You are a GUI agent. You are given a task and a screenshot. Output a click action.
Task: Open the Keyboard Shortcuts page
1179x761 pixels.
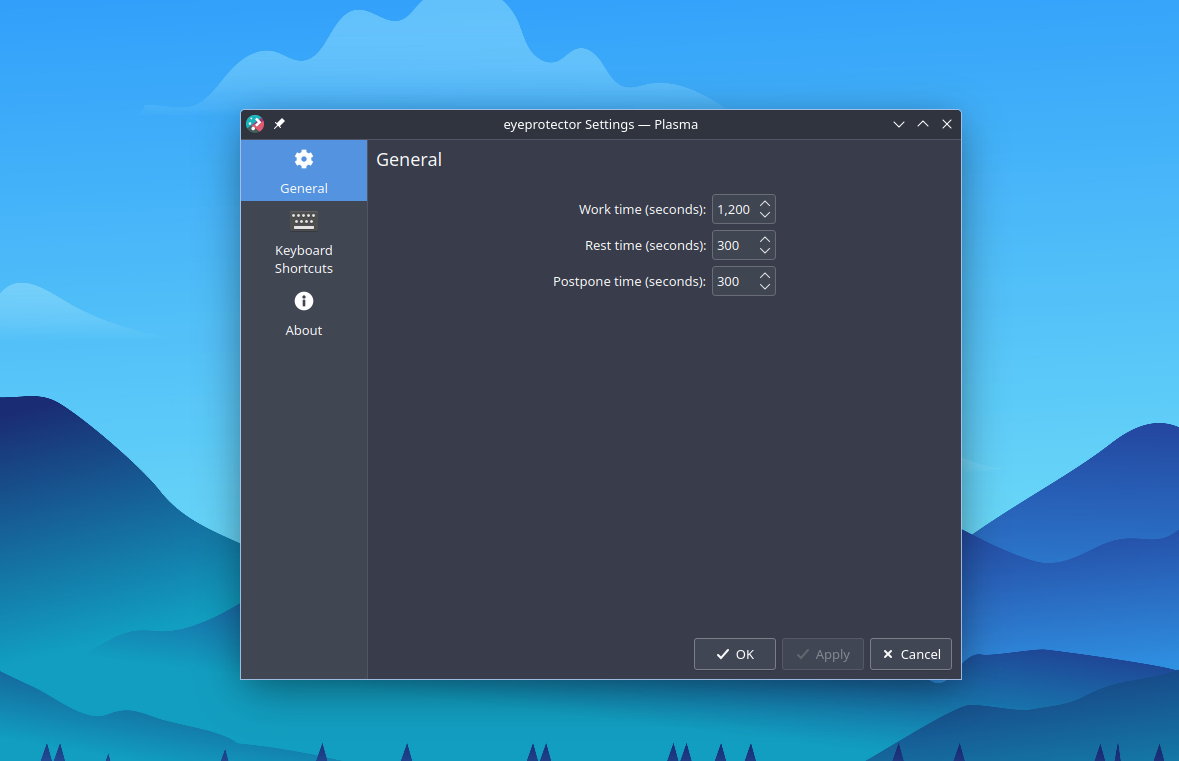pos(304,242)
